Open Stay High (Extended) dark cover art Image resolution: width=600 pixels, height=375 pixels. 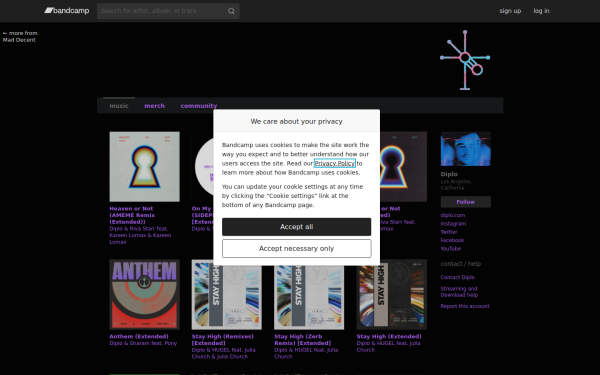(x=391, y=295)
